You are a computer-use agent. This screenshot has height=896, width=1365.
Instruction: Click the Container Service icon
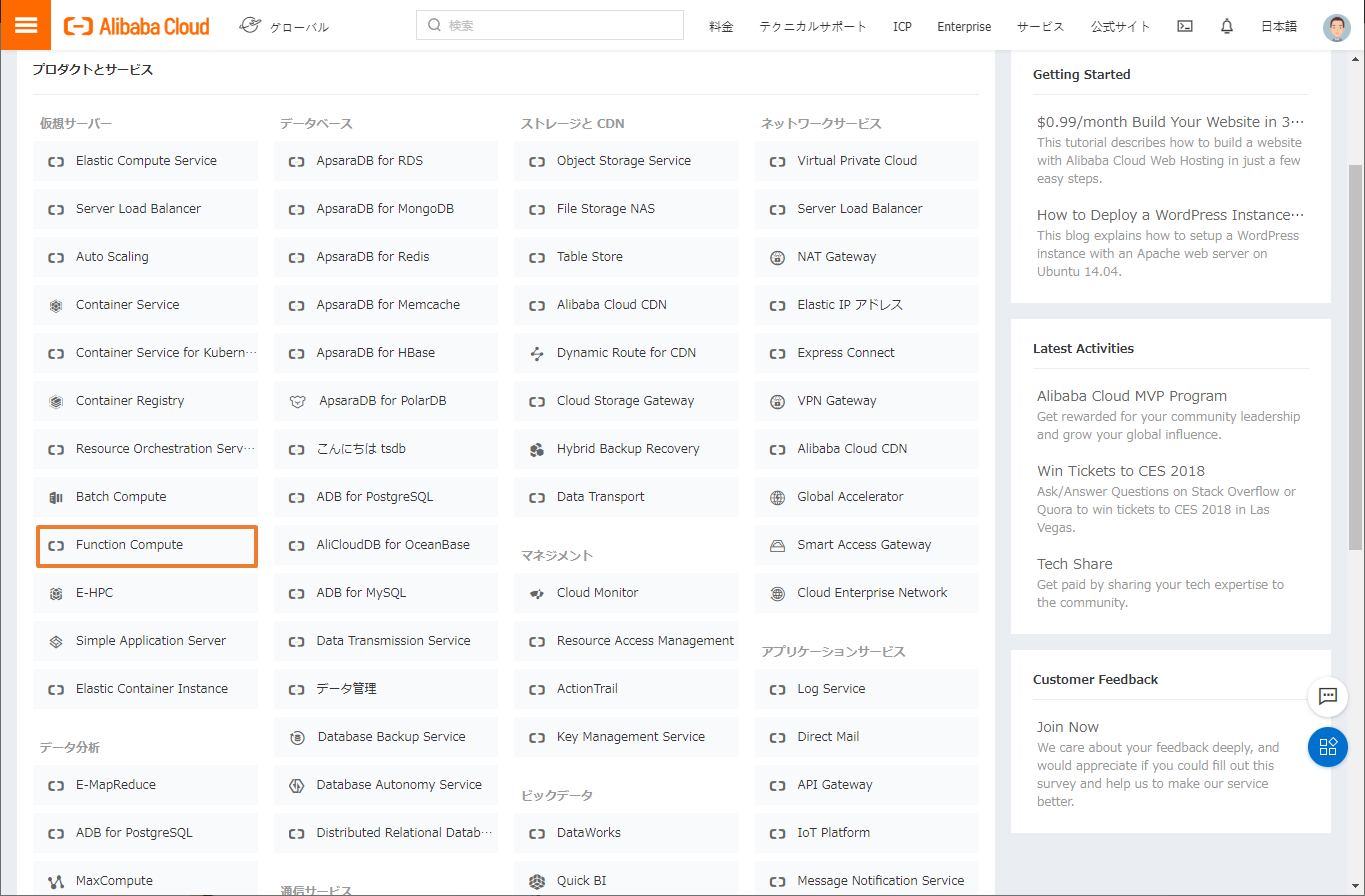(x=56, y=305)
